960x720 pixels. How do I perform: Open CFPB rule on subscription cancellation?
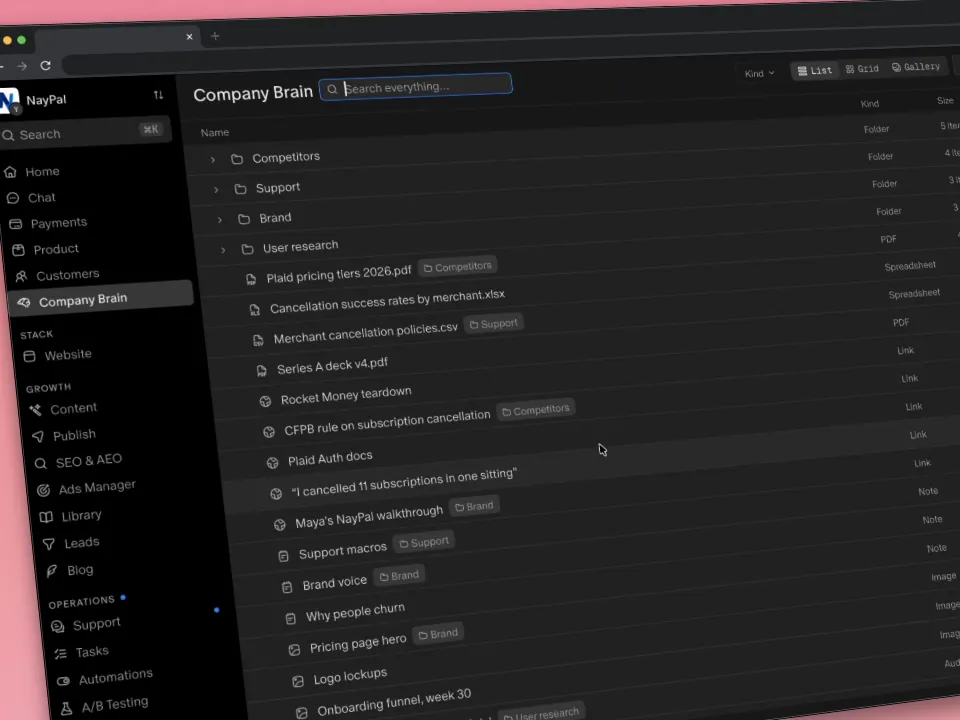387,422
